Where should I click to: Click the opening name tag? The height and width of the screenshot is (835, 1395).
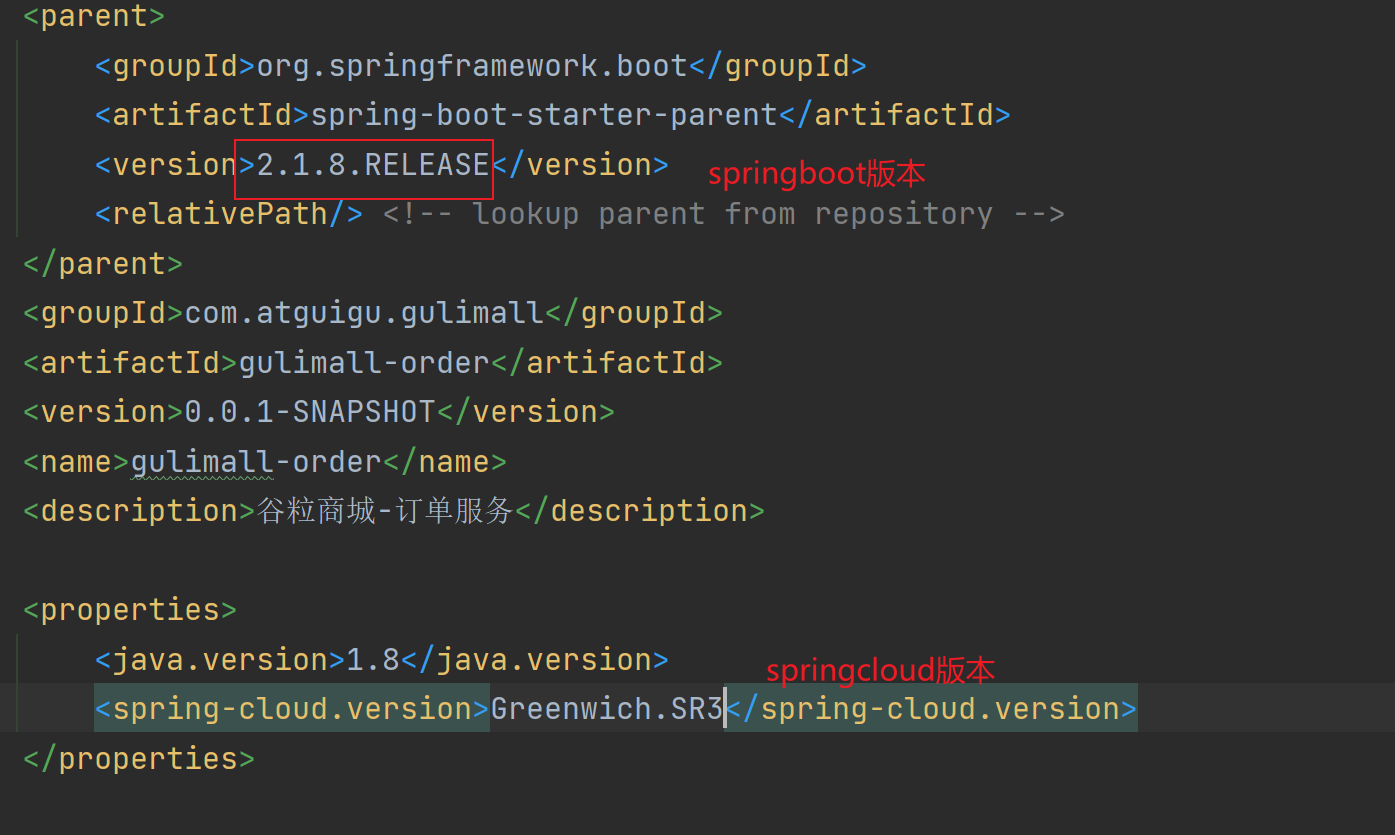[77, 462]
